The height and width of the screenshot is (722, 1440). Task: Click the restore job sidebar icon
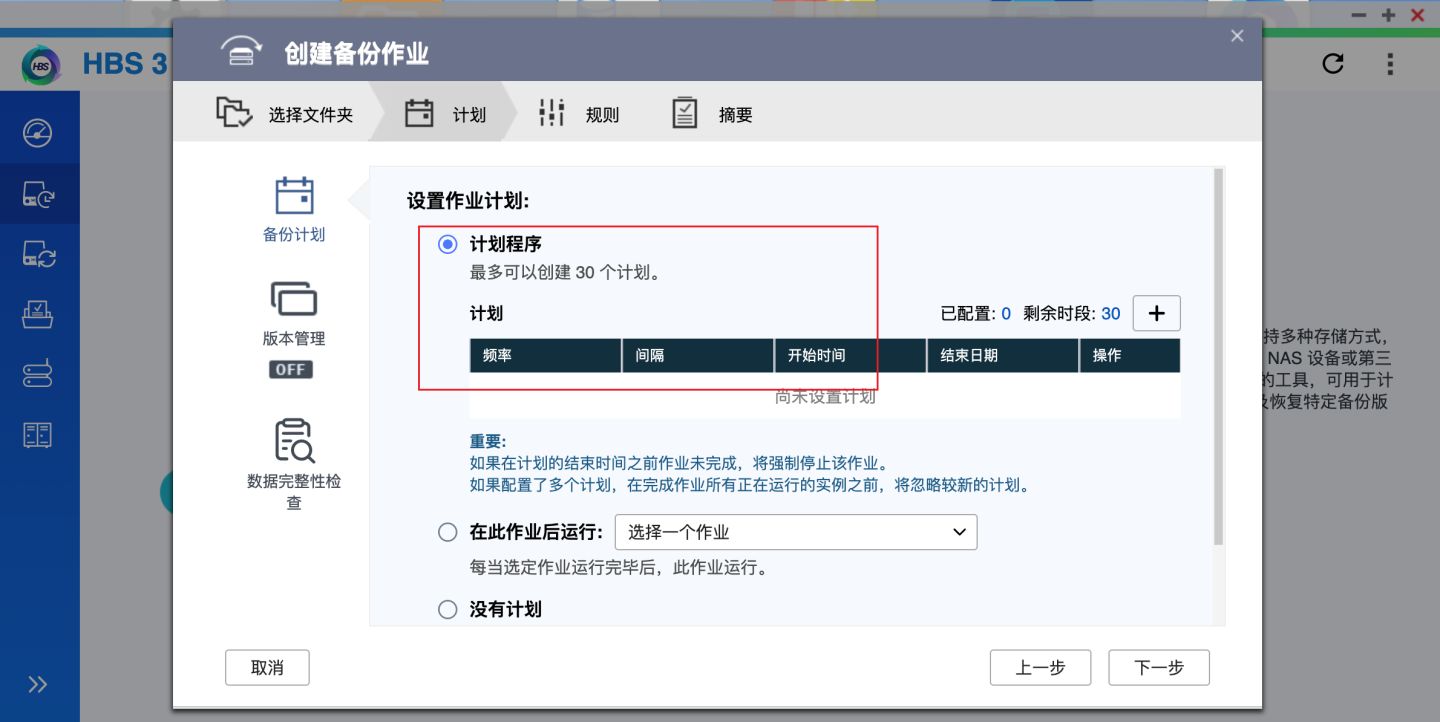(39, 313)
